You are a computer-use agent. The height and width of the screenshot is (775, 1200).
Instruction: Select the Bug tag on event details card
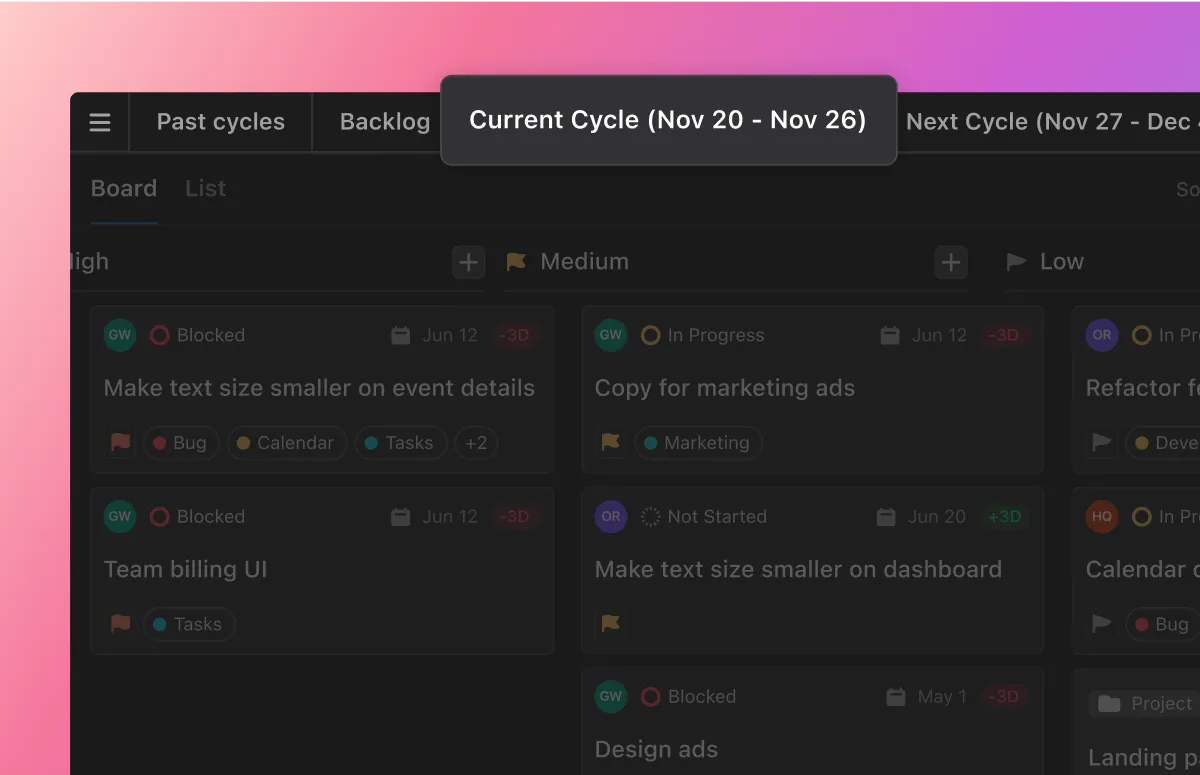click(x=181, y=442)
